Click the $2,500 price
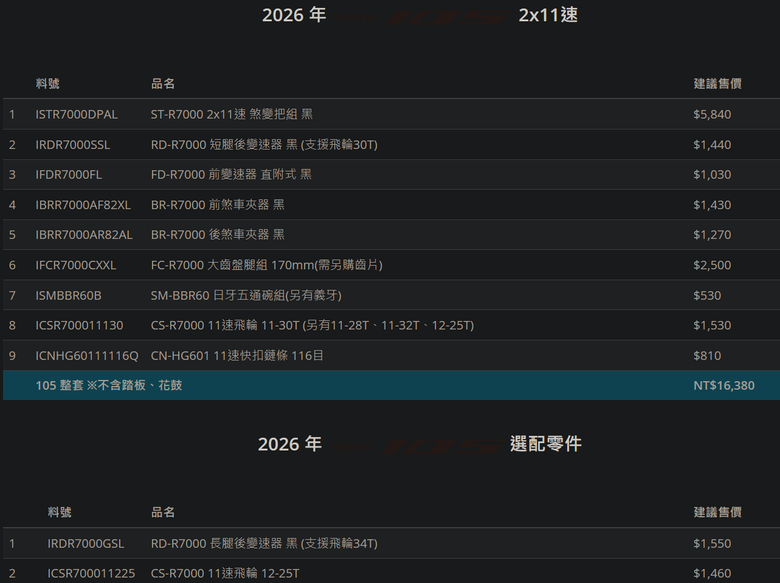 coord(712,265)
